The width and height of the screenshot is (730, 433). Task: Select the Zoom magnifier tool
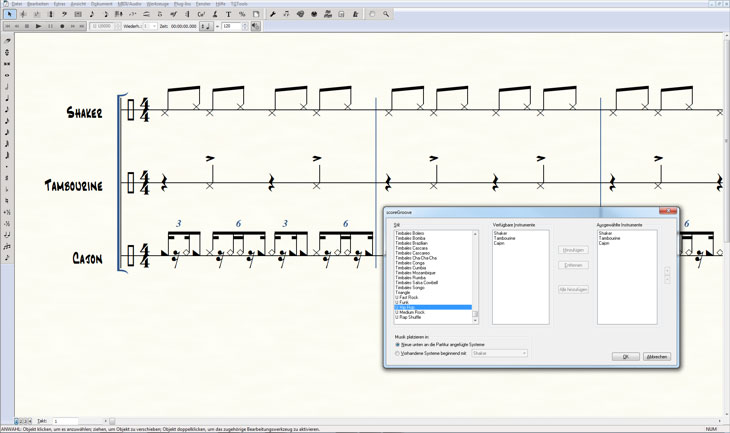[x=386, y=15]
